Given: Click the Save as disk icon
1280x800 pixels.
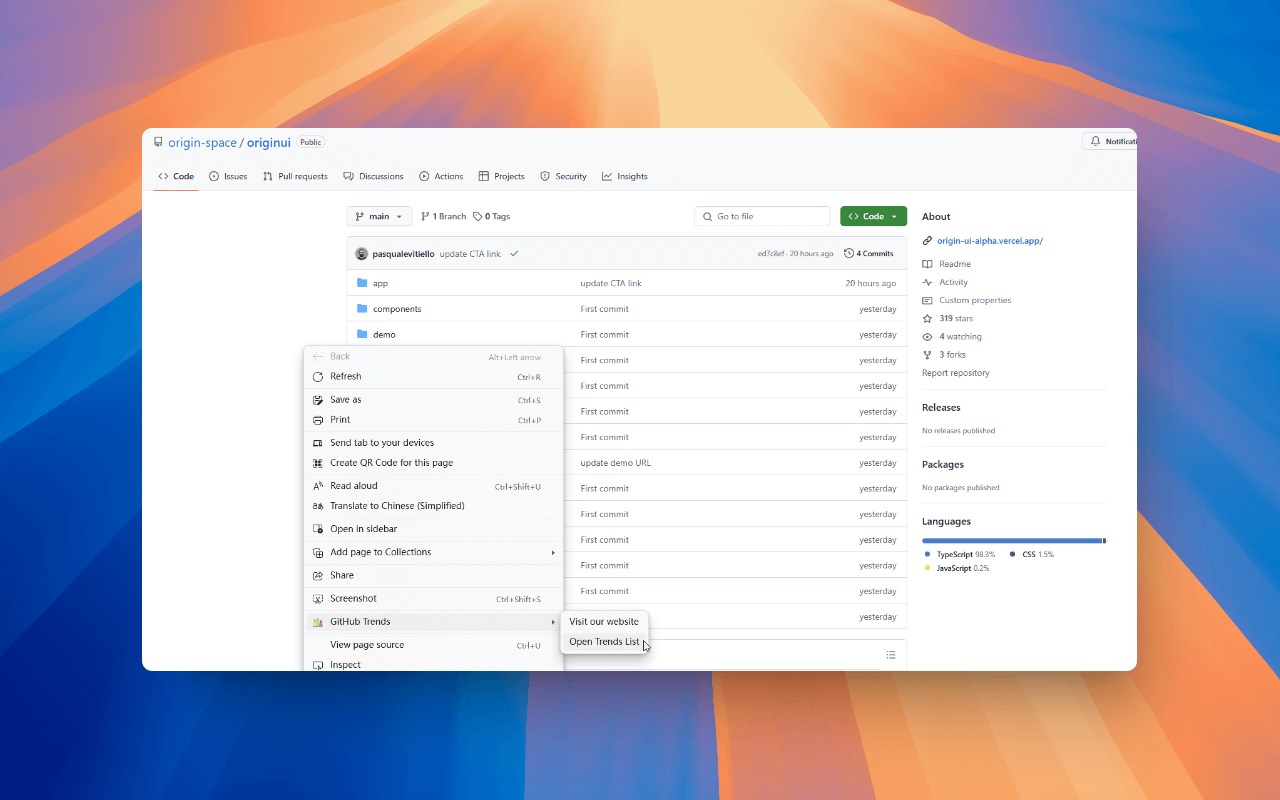Looking at the screenshot, I should pyautogui.click(x=318, y=400).
